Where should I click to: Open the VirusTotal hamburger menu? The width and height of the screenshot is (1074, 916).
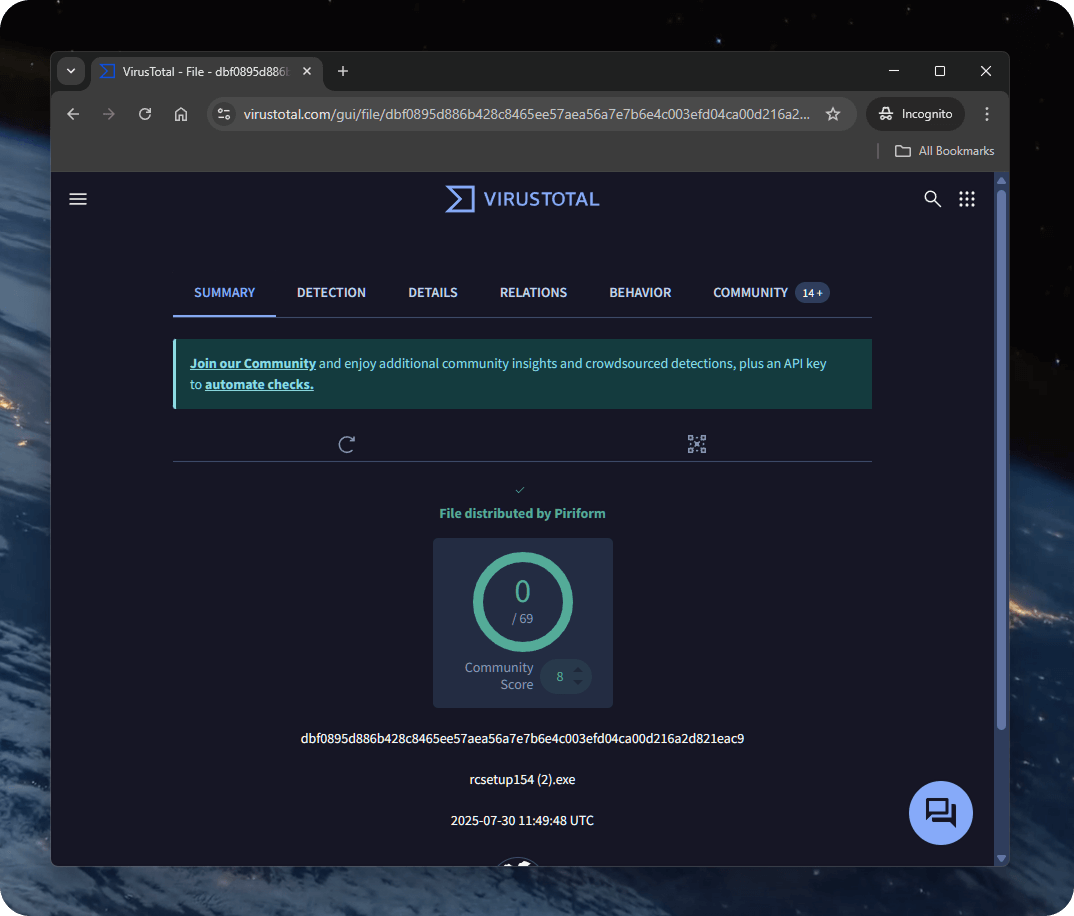[78, 199]
